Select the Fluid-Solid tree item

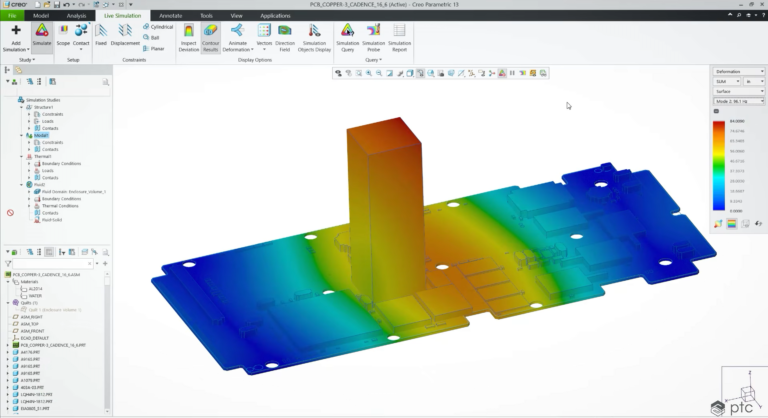coord(51,220)
